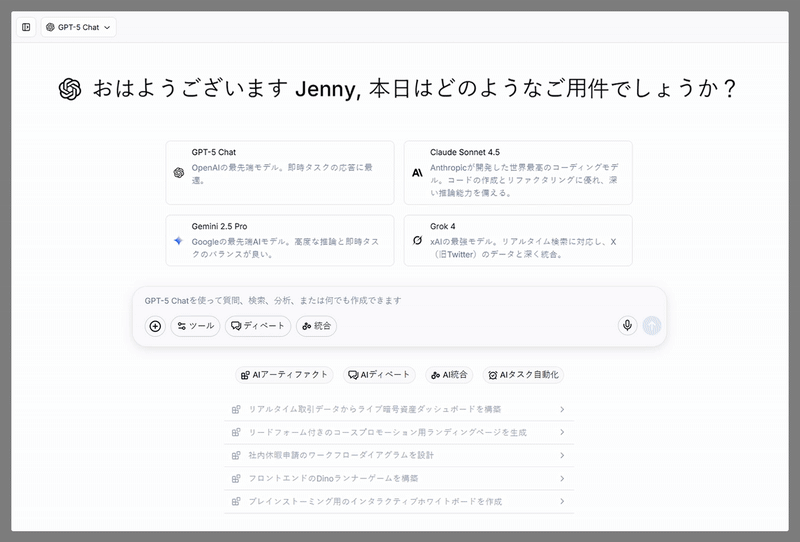Switch to AIアーティファクト tab

[x=284, y=375]
